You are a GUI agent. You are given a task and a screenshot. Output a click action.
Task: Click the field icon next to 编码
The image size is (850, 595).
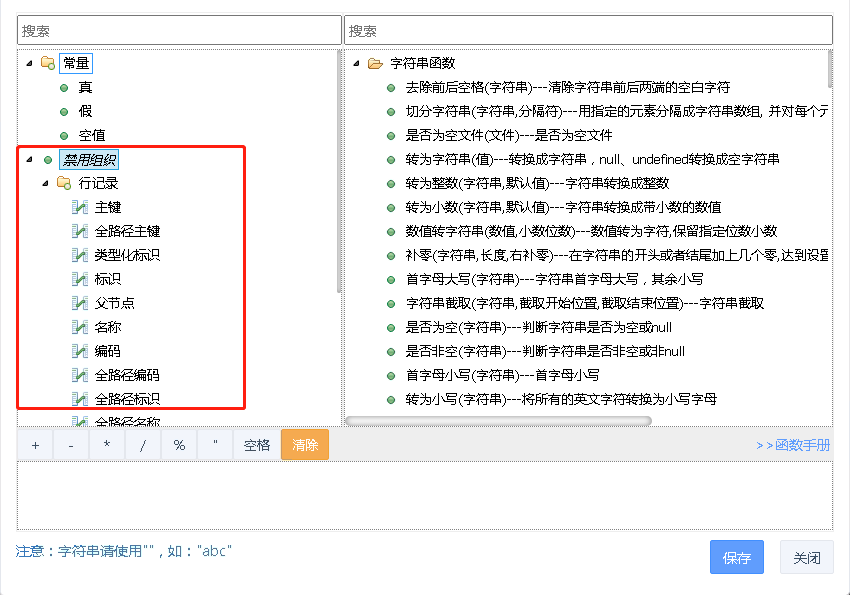(80, 351)
